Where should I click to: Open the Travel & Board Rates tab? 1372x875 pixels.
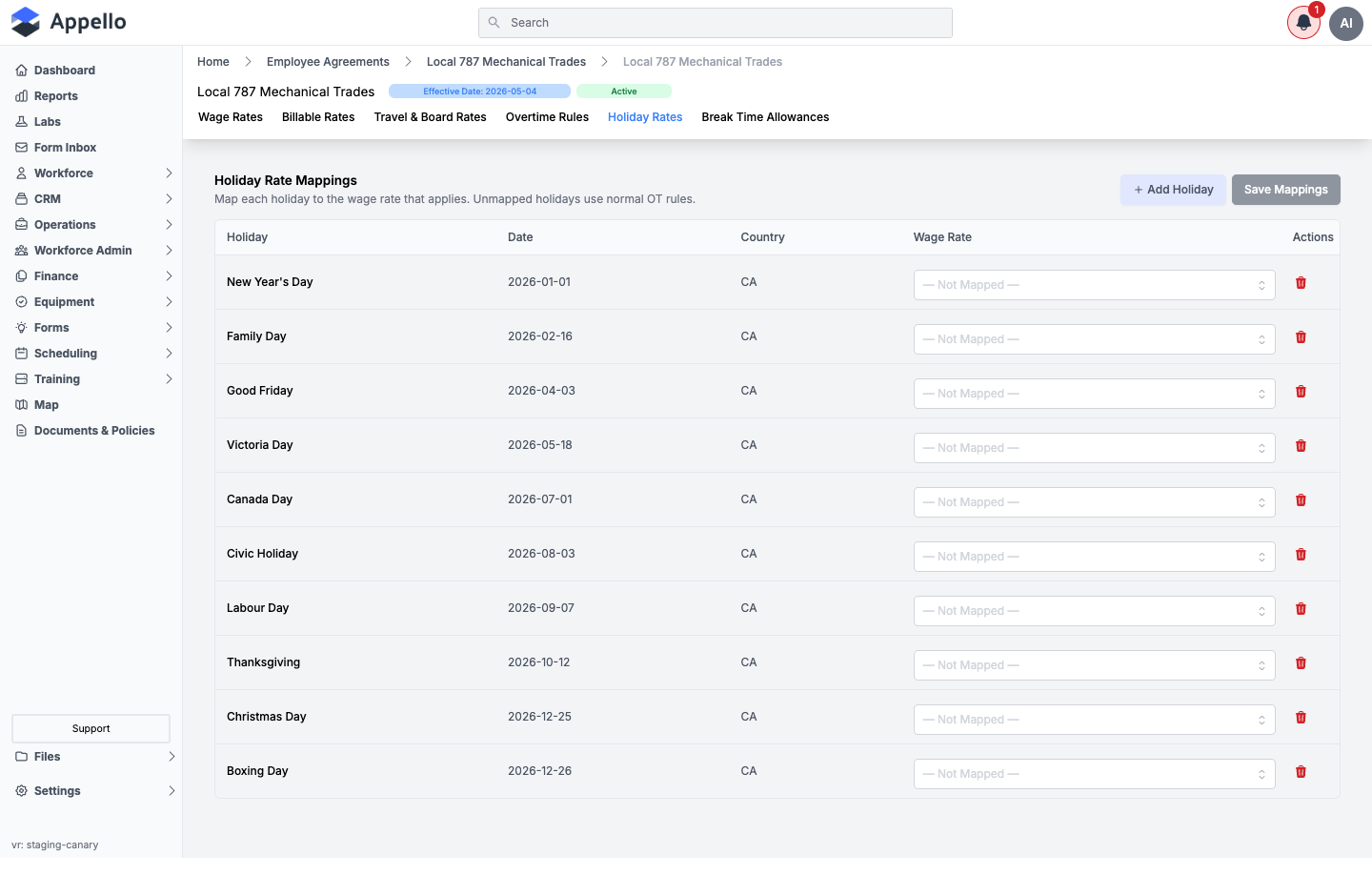click(430, 117)
